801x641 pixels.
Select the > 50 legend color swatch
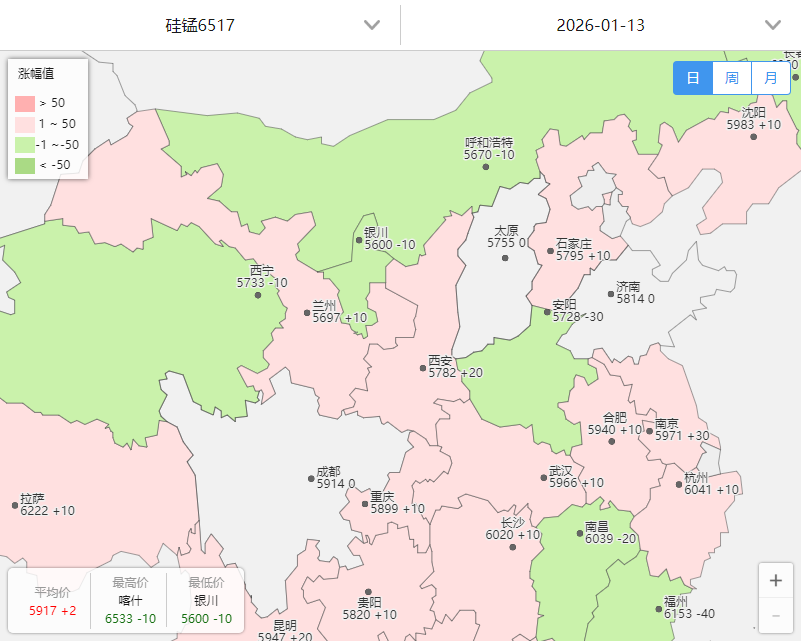coord(25,104)
